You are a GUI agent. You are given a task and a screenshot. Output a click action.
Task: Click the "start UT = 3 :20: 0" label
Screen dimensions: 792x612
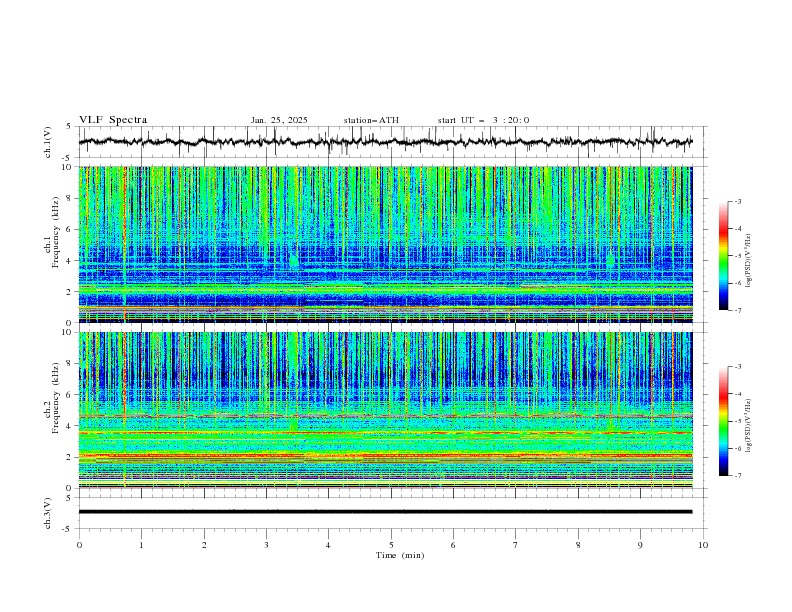(483, 120)
